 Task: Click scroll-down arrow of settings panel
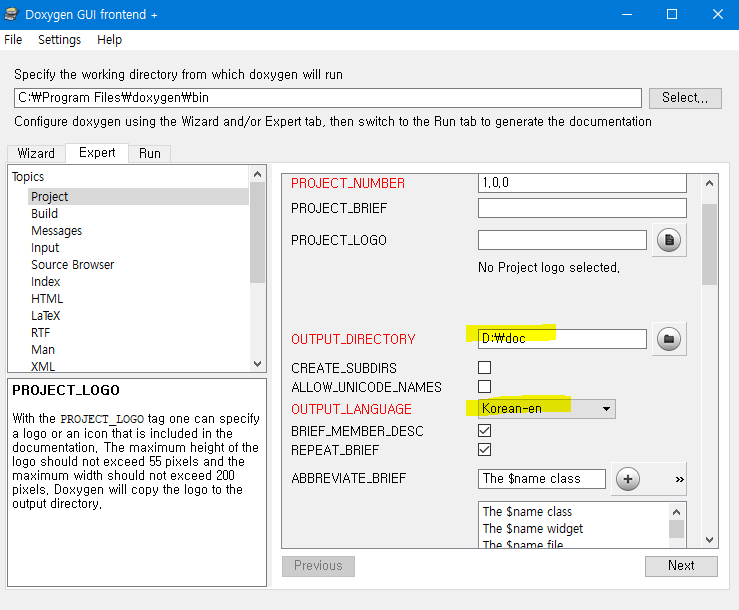pos(709,540)
